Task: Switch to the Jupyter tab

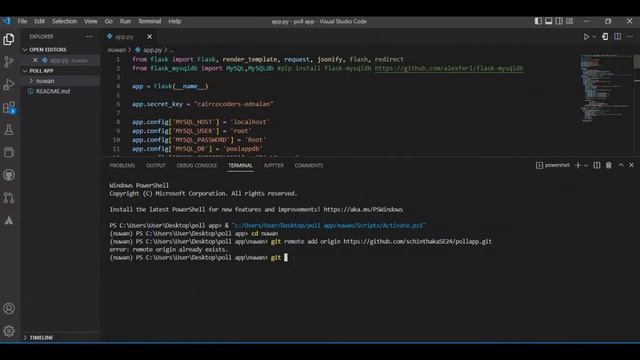Action: coord(273,165)
